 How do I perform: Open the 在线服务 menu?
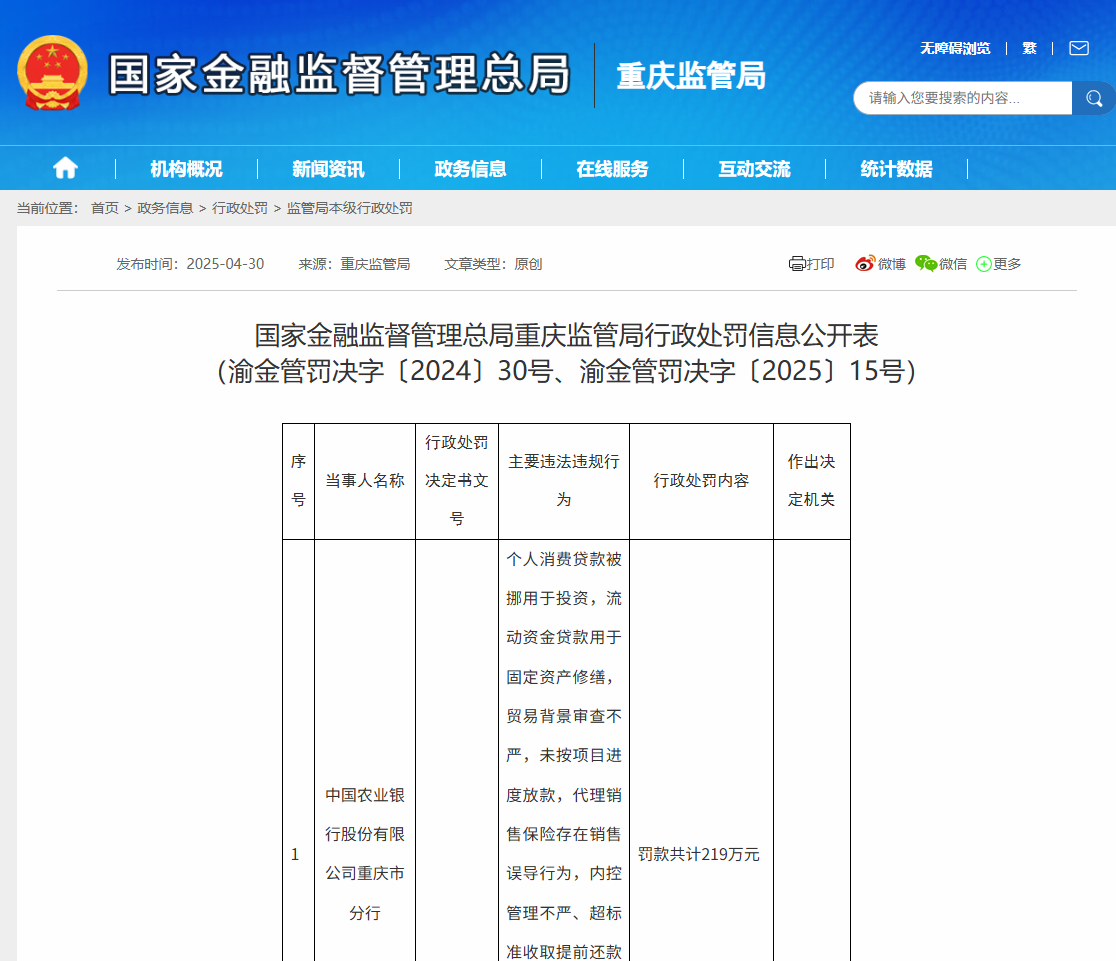tap(611, 168)
